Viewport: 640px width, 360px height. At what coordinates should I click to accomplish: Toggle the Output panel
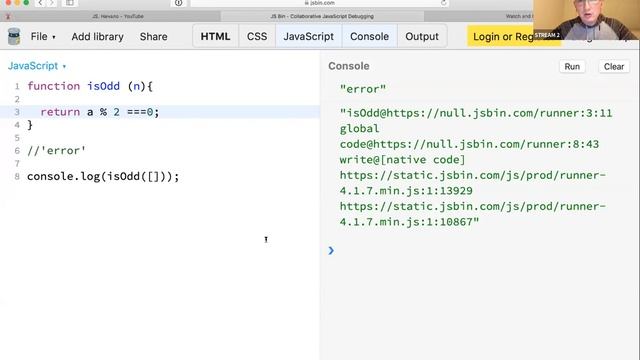tap(422, 36)
